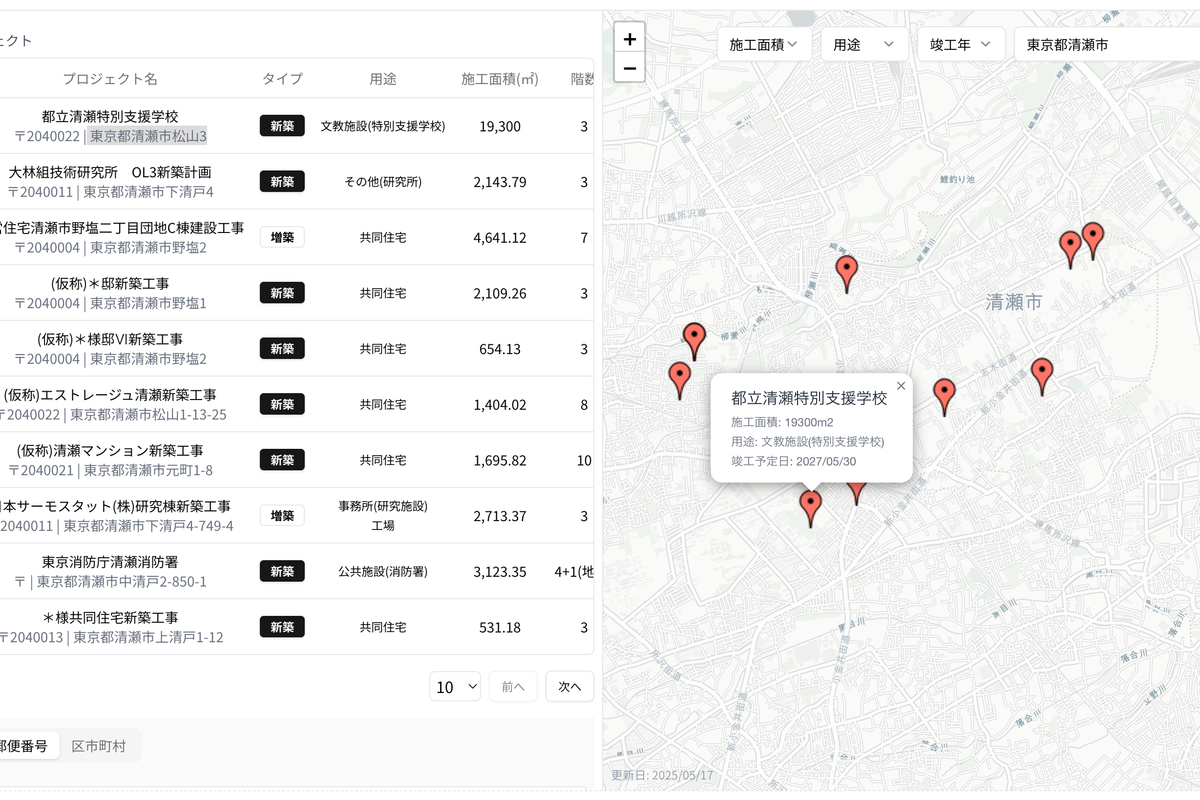
Task: Switch to the 区市町村 tab
Action: coord(99,746)
